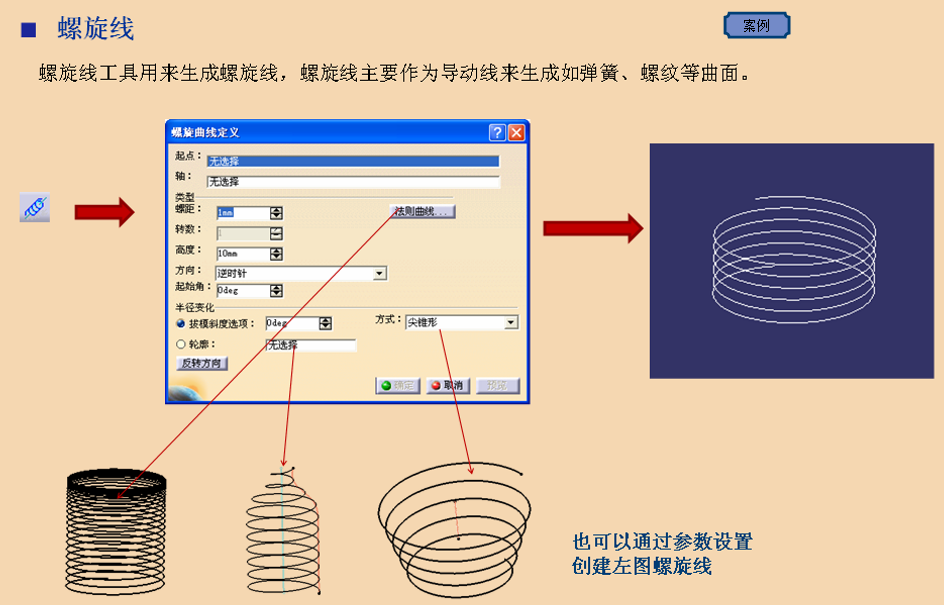Click the helix tool icon
The image size is (944, 605).
pyautogui.click(x=34, y=208)
